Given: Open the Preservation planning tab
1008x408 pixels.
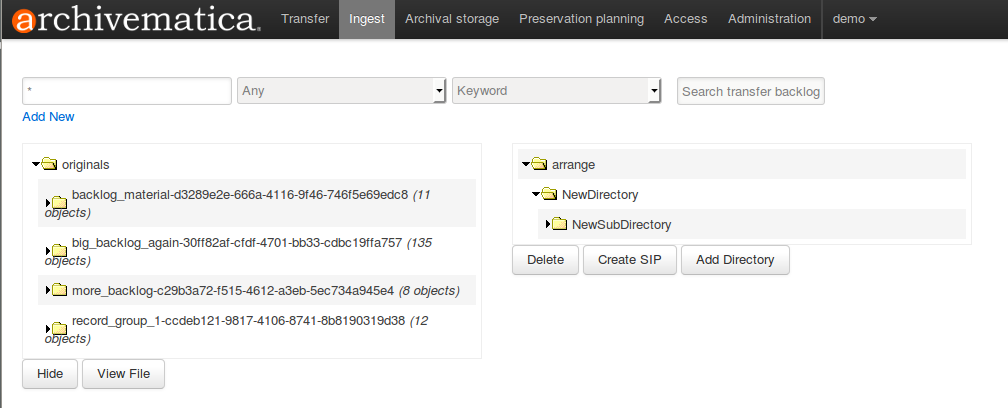Looking at the screenshot, I should (581, 19).
